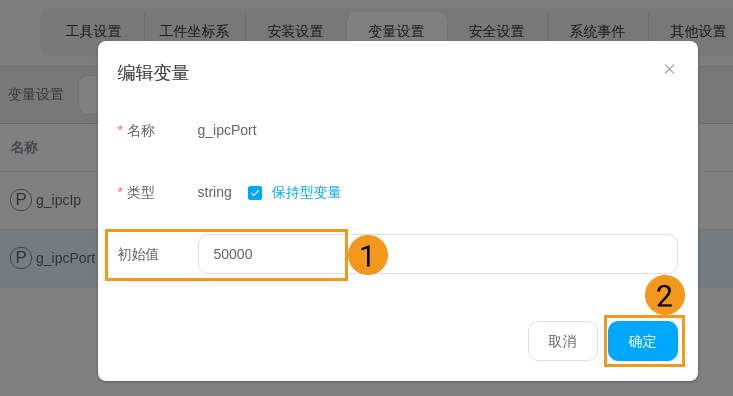This screenshot has width=733, height=396.
Task: Click the g_ipcPort name value in dialog
Action: click(227, 130)
